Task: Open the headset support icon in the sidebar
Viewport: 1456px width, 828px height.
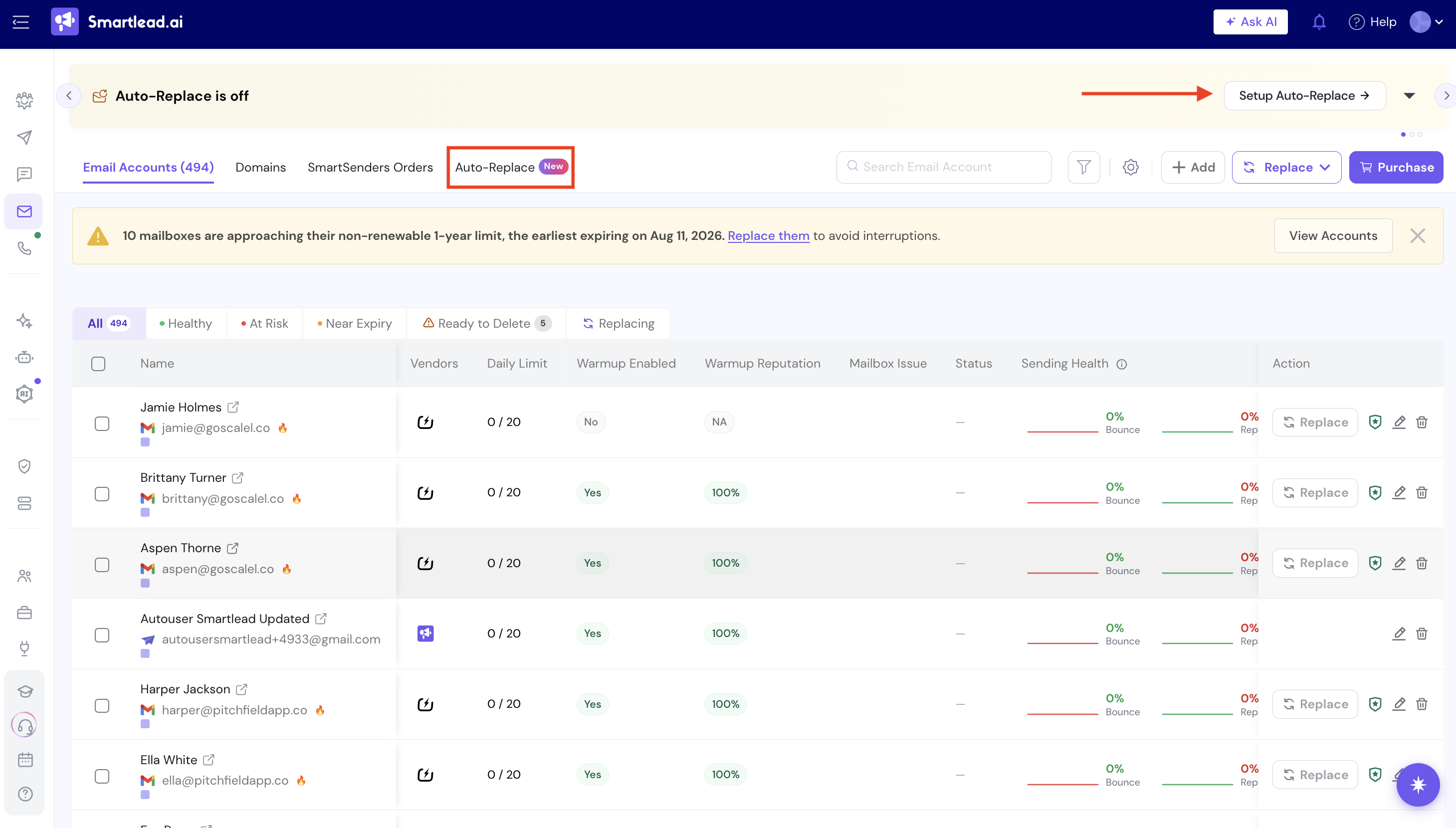Action: point(24,725)
